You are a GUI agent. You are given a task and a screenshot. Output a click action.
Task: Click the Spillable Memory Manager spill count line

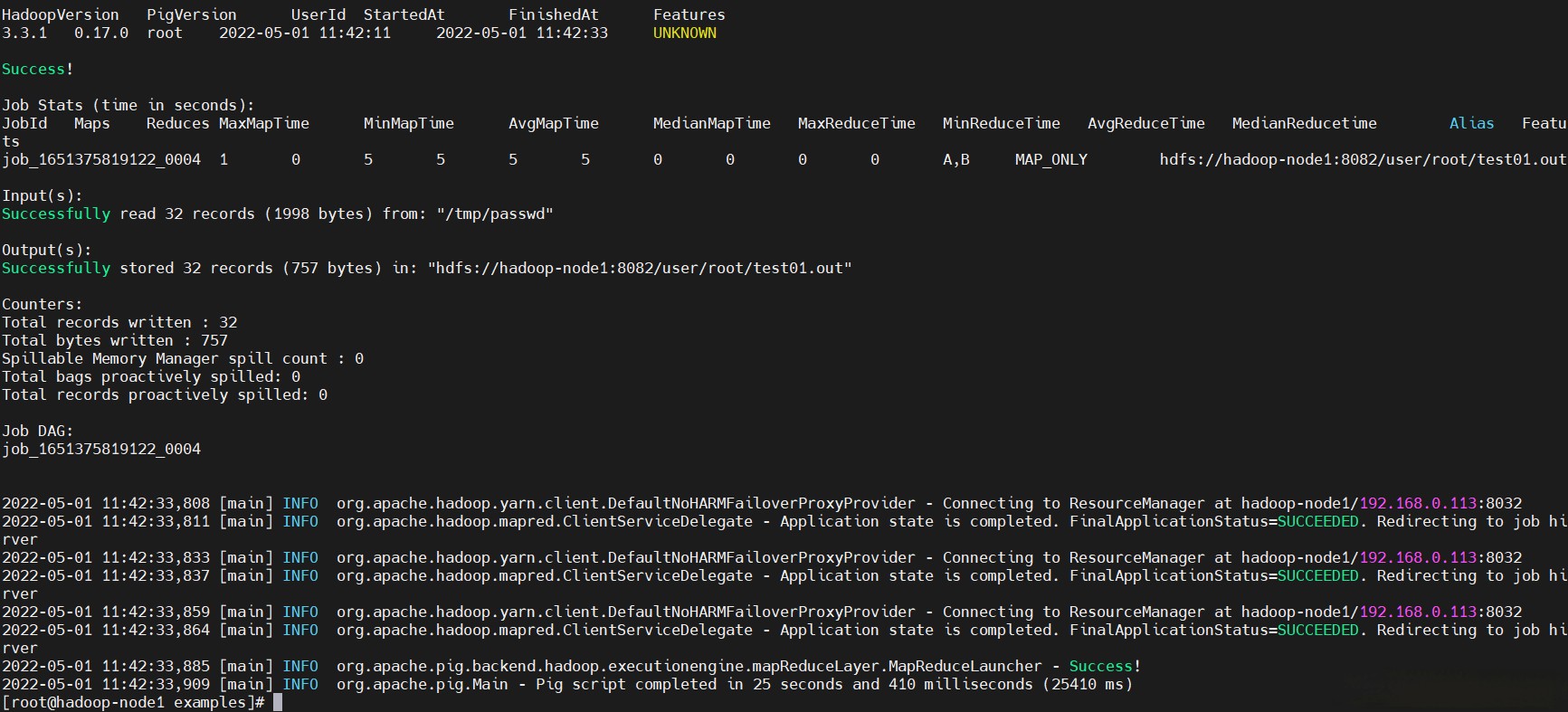(183, 359)
